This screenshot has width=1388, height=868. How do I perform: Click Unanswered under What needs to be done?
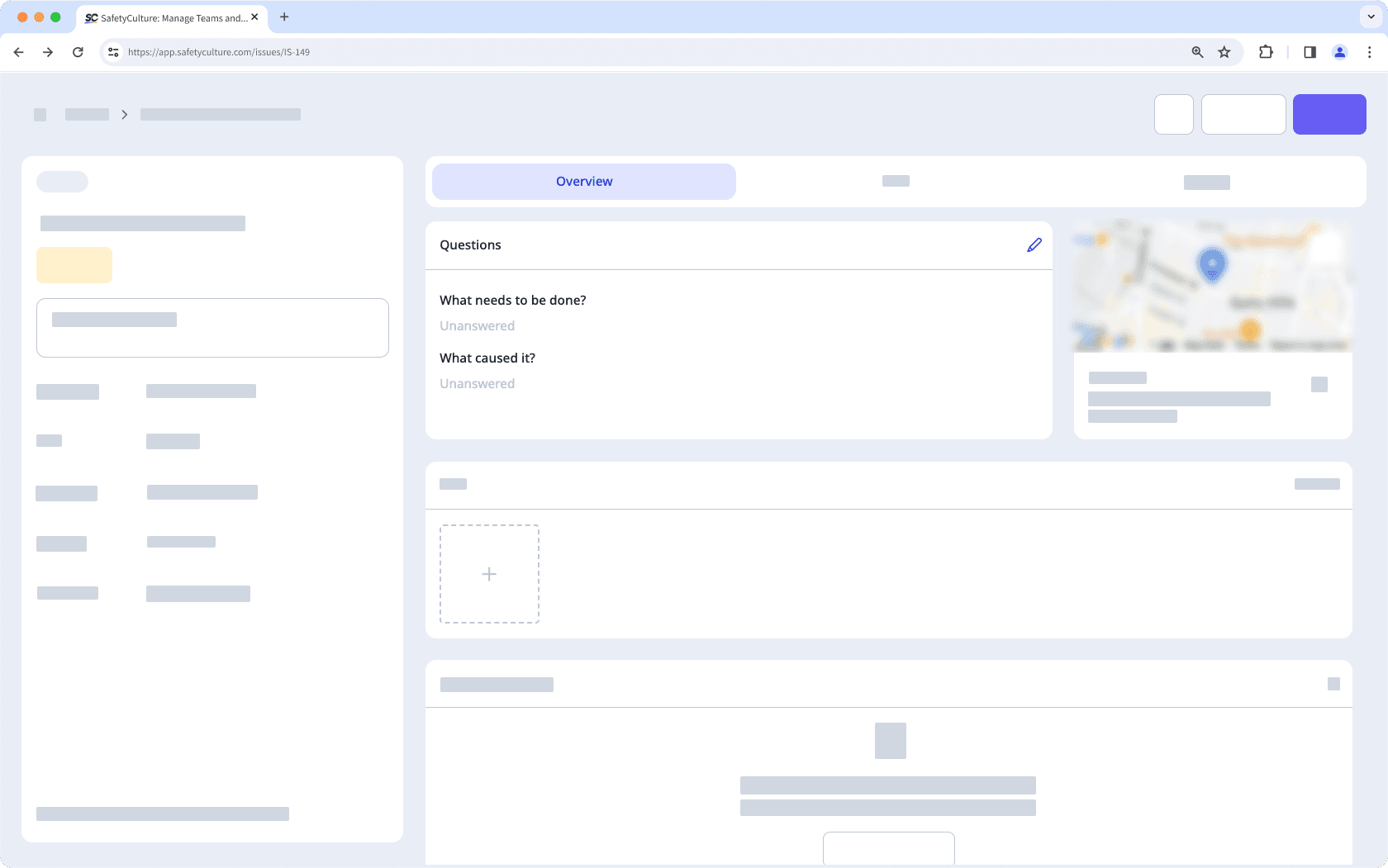point(477,325)
